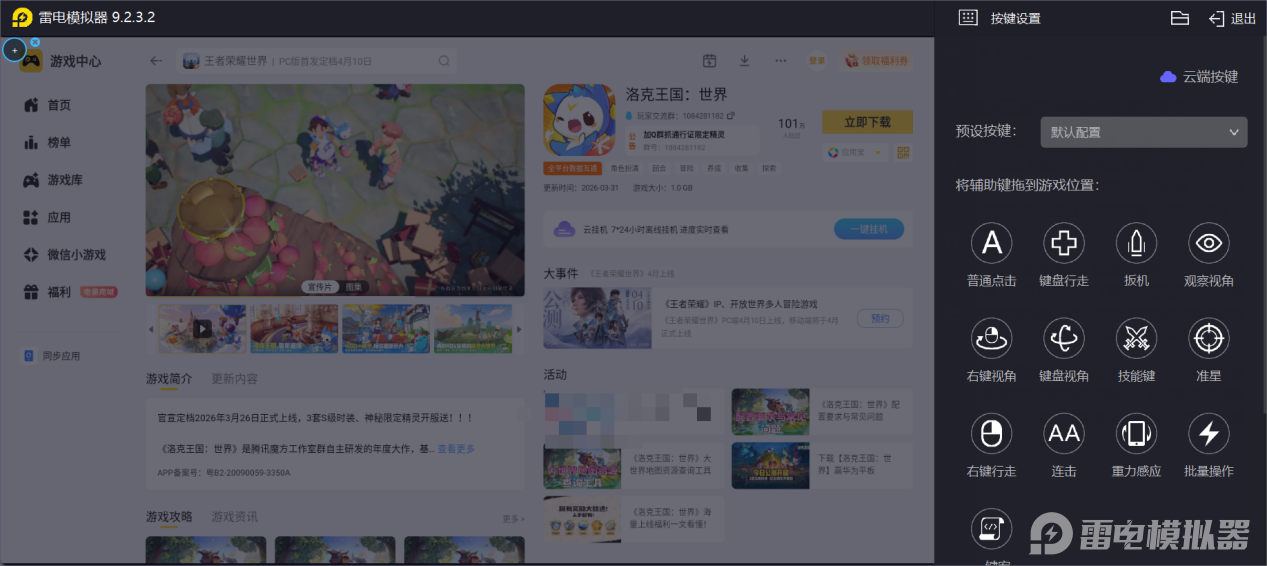The height and width of the screenshot is (566, 1267).
Task: Select the 技能键 crossed swords icon
Action: (x=1136, y=338)
